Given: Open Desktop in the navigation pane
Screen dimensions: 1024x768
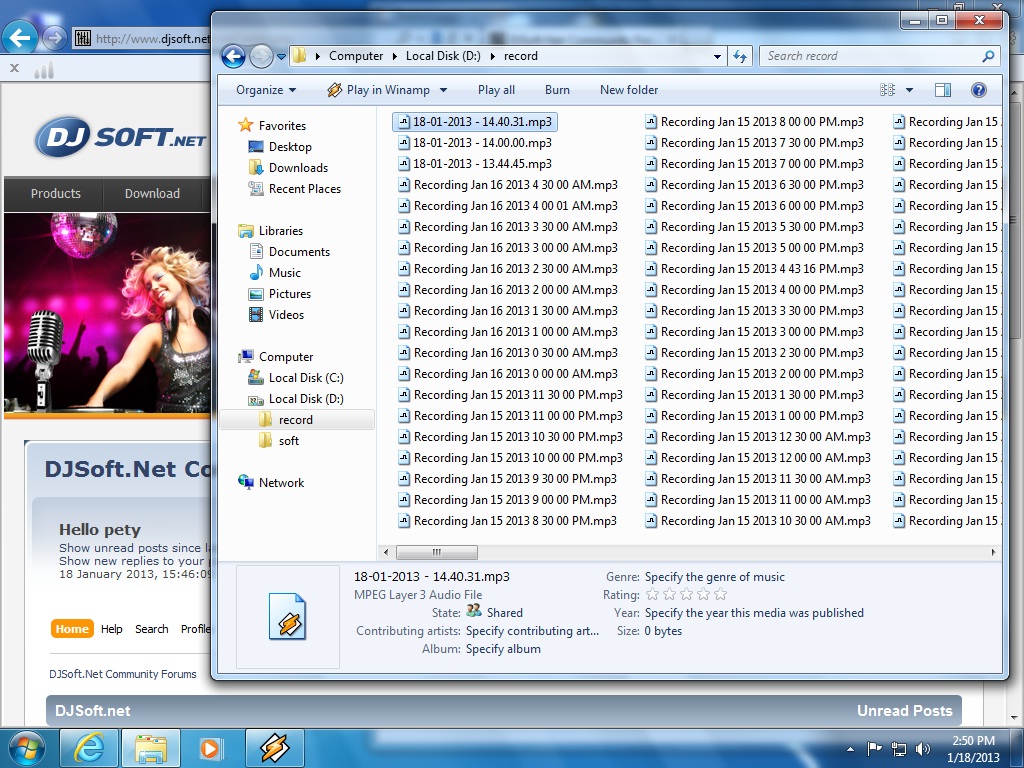Looking at the screenshot, I should (290, 147).
